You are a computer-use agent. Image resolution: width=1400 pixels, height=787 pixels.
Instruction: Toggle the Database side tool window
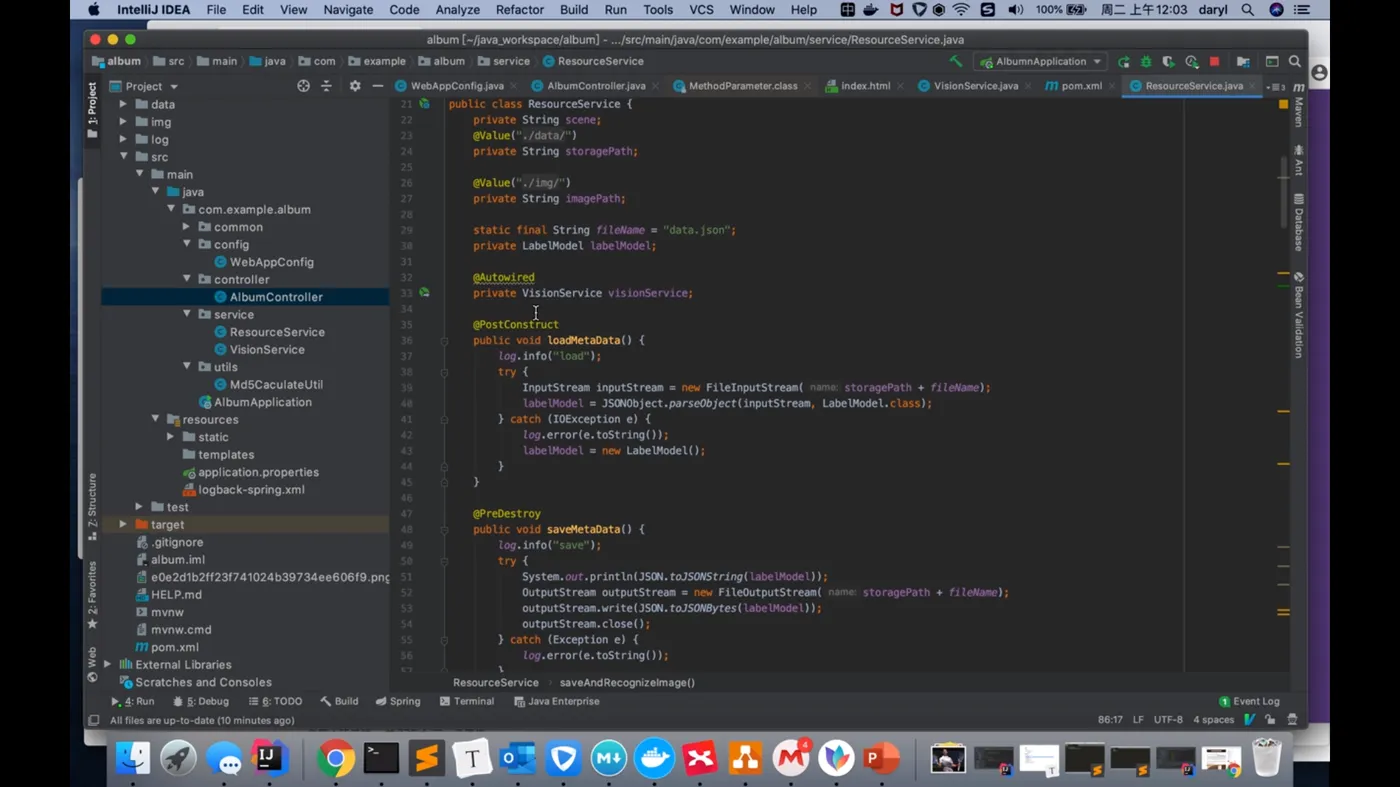tap(1298, 222)
